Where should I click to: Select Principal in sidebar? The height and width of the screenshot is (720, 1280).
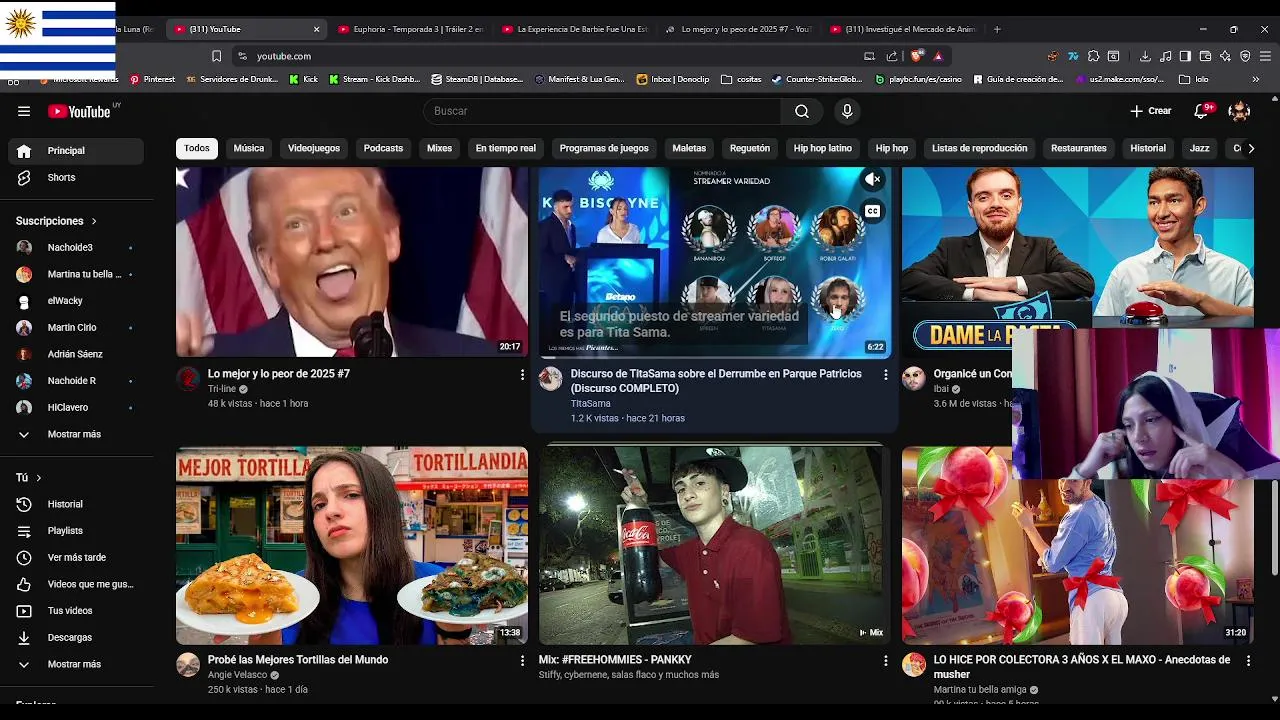point(75,151)
